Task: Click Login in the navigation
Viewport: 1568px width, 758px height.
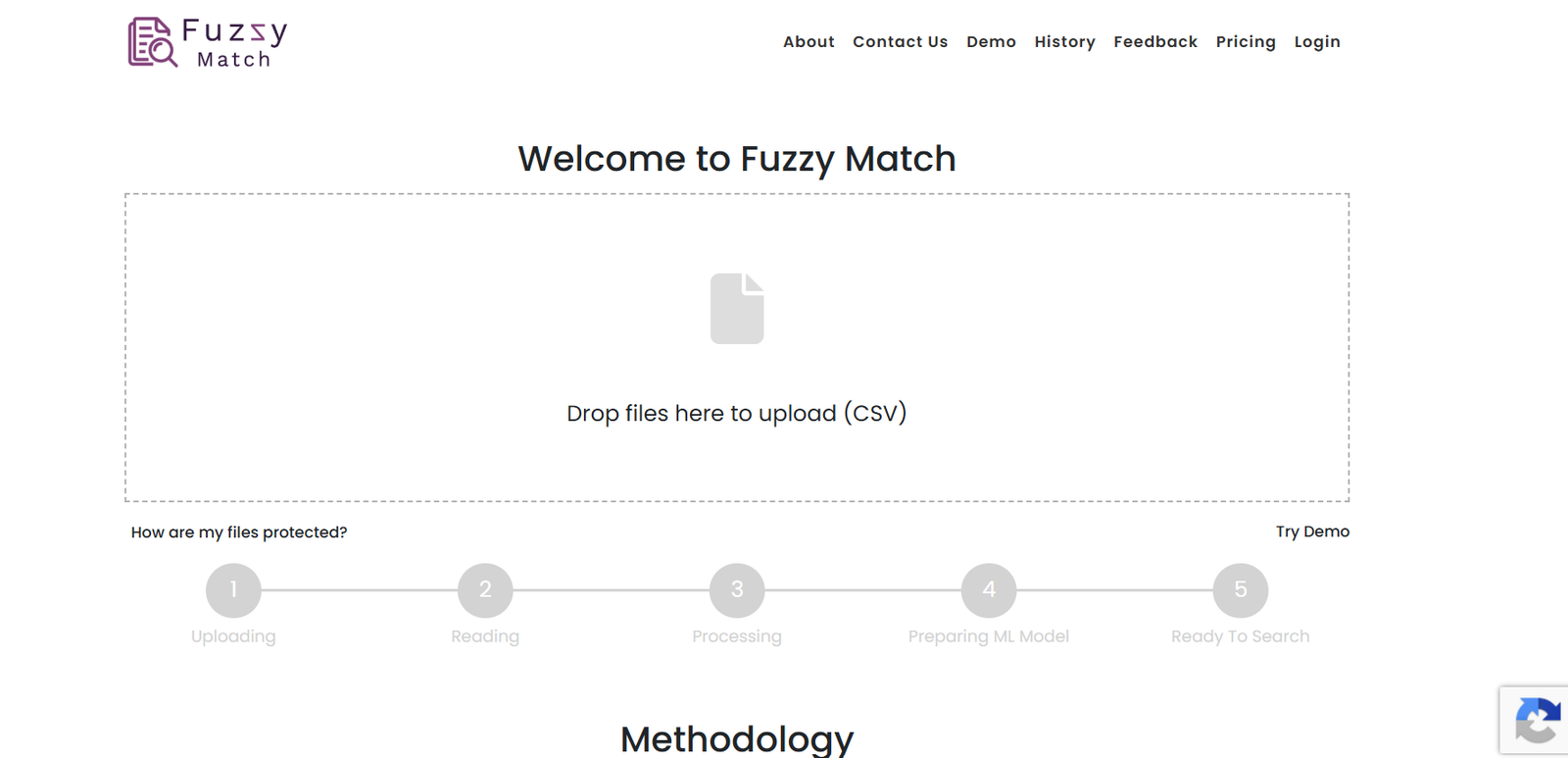Action: tap(1317, 42)
